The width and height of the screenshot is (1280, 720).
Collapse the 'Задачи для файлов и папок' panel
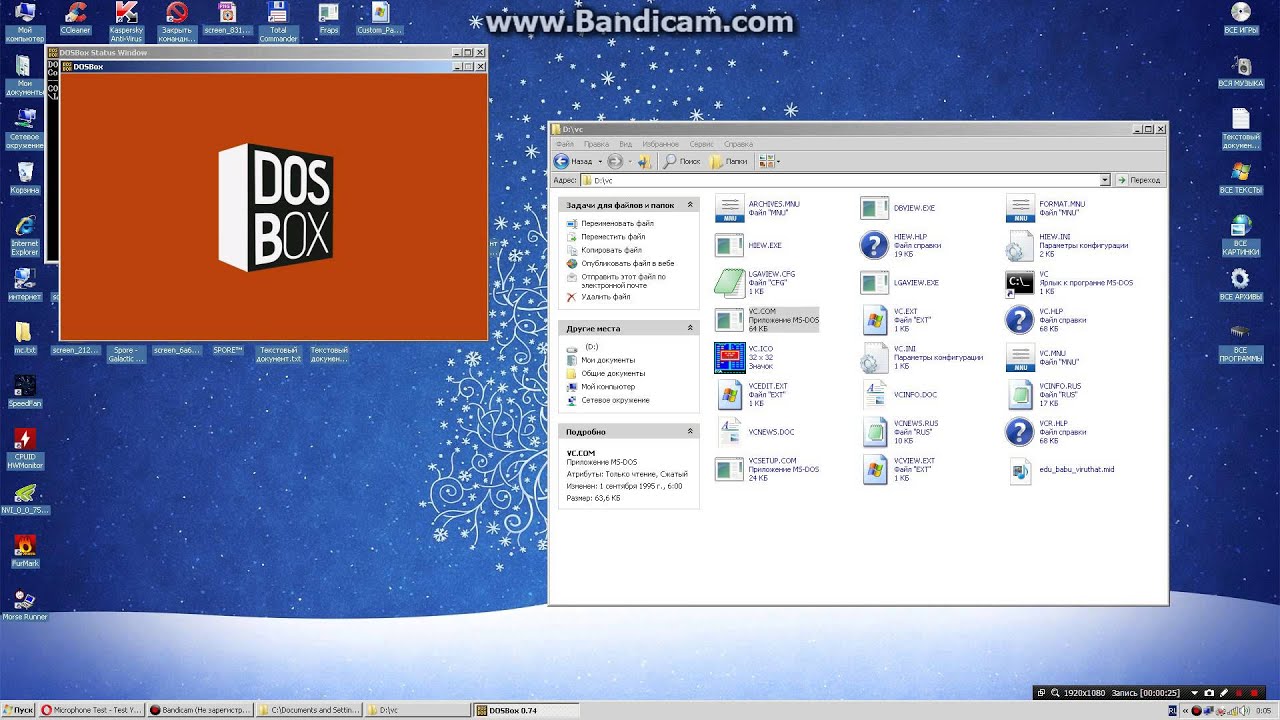(690, 205)
